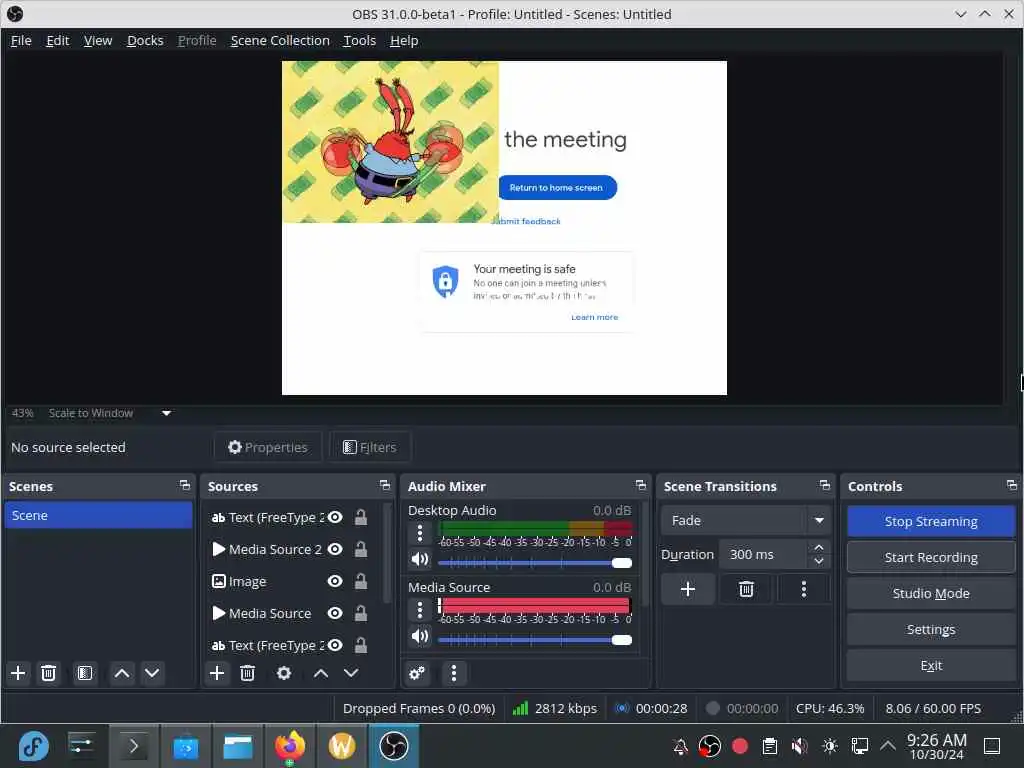Mute Media Source audio speaker icon

420,636
